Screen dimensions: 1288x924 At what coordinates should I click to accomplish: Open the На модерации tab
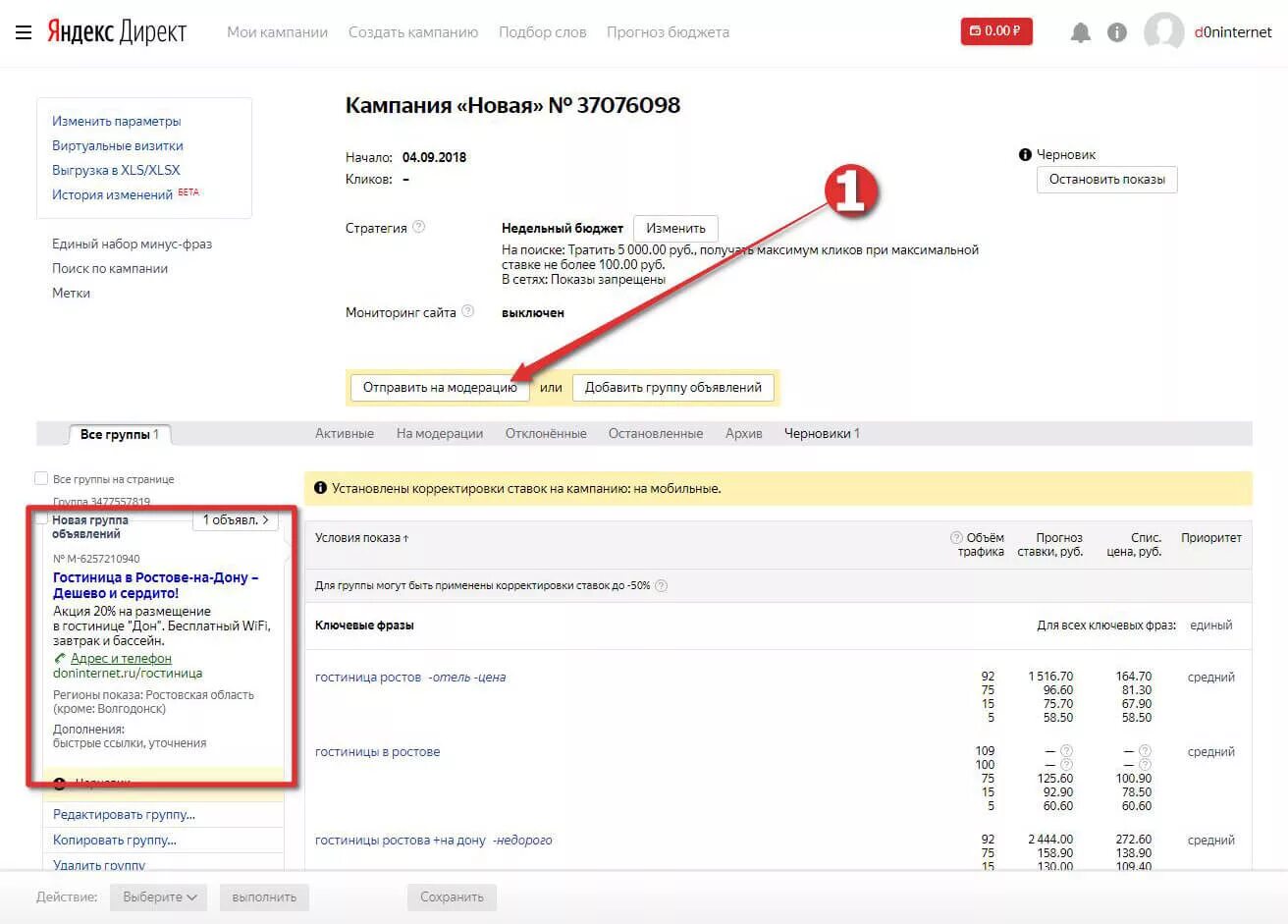[440, 433]
